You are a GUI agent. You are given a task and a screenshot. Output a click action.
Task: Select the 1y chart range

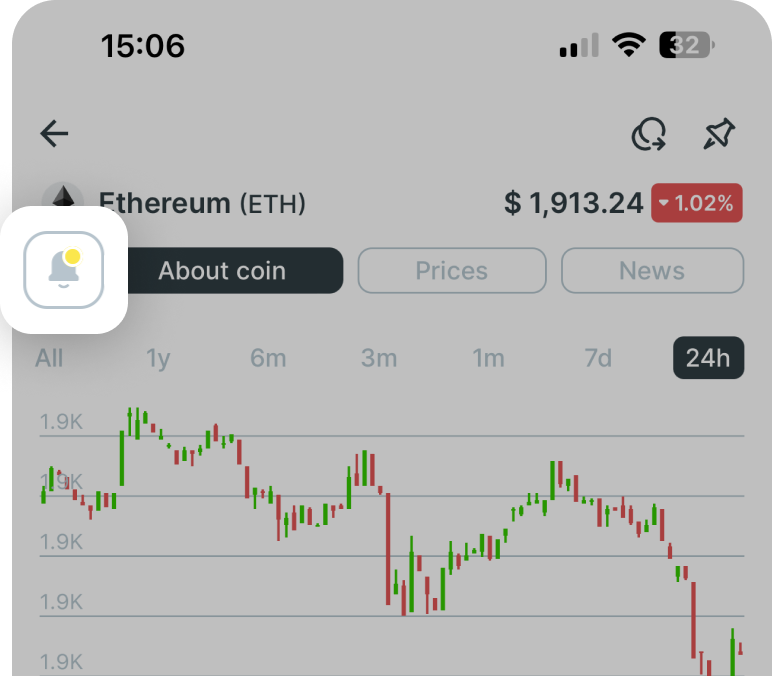(159, 358)
